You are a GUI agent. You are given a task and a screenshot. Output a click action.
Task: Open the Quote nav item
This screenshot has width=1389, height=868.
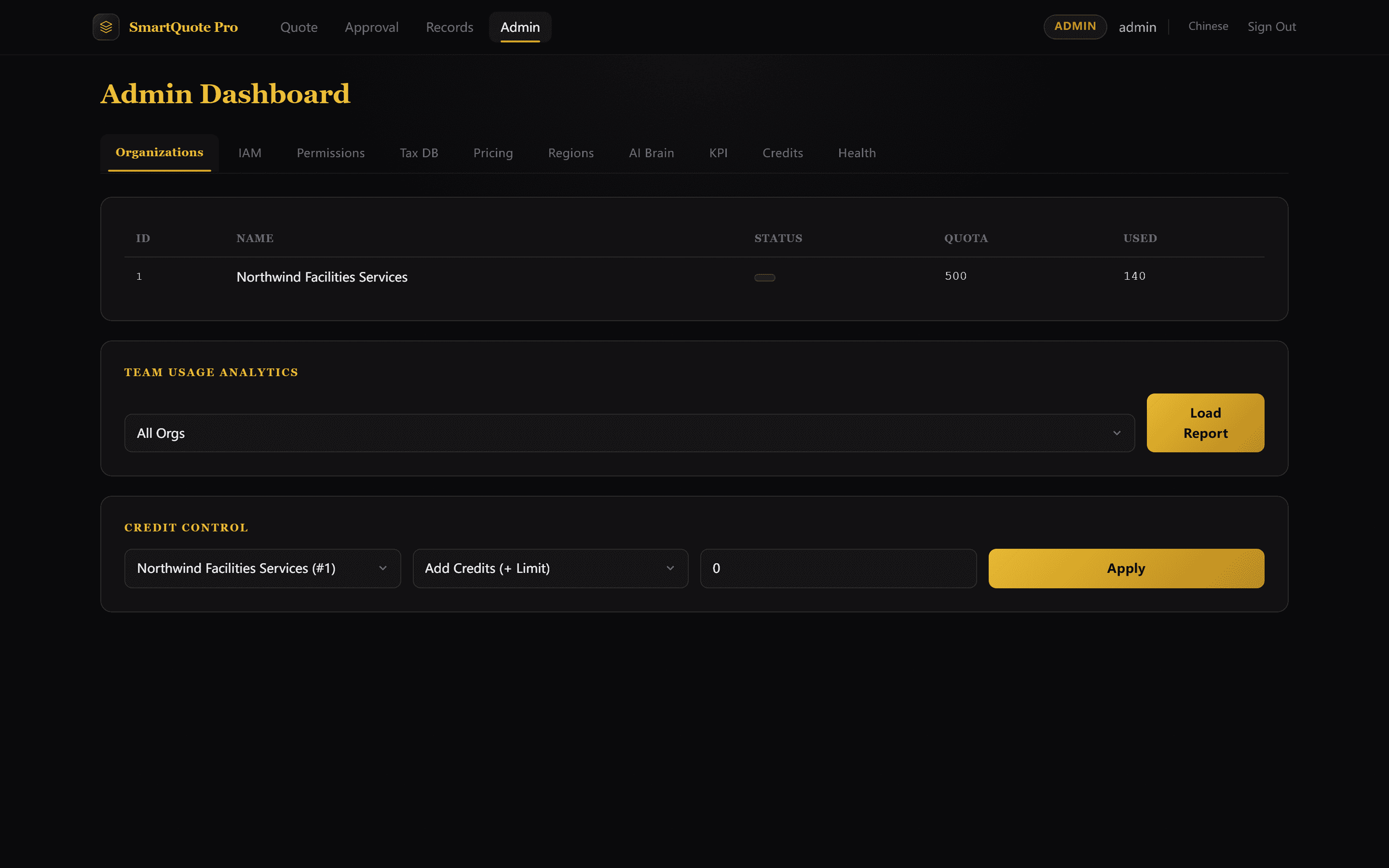tap(299, 27)
